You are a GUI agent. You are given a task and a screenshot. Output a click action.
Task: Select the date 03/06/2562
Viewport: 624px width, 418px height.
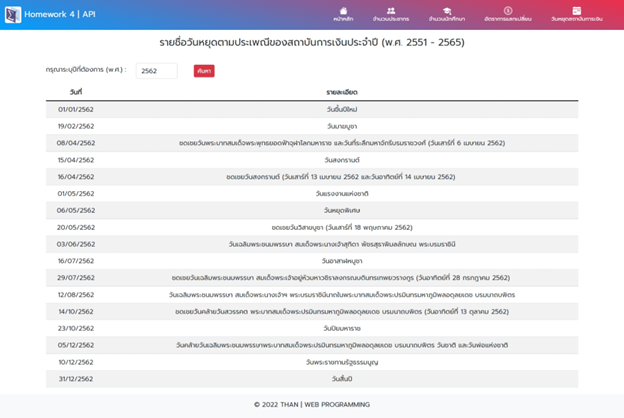[76, 244]
